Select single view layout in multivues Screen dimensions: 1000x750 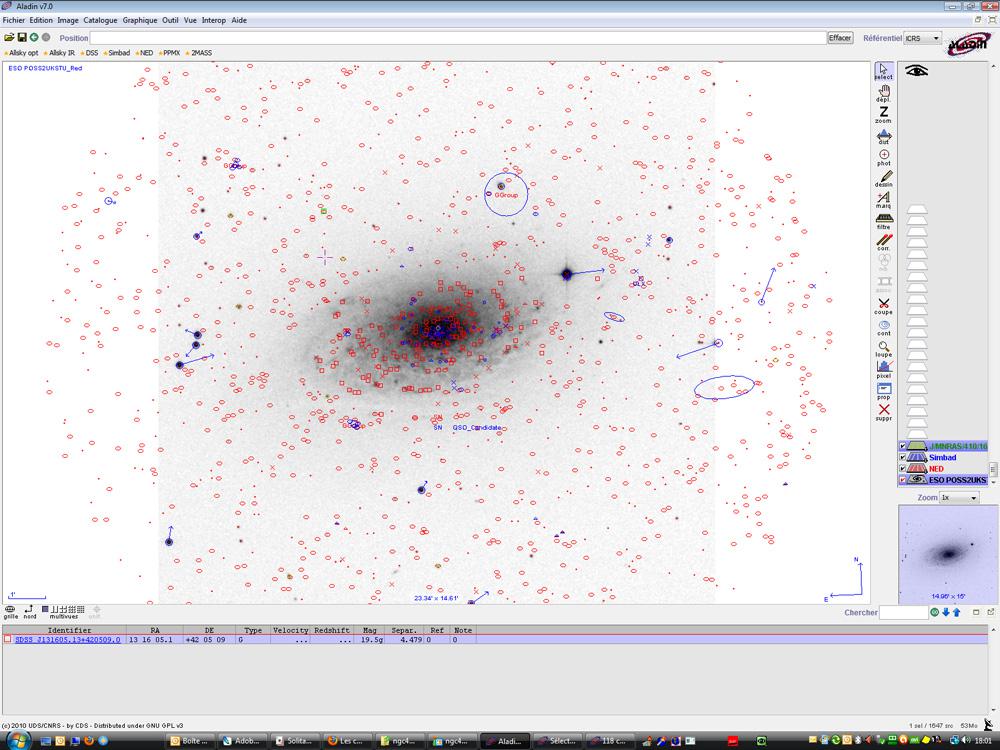(x=45, y=609)
